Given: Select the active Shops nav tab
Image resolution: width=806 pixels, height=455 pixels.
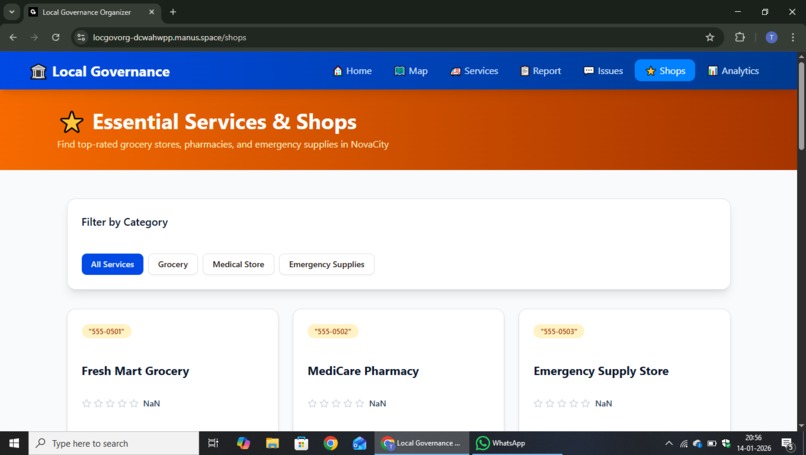Looking at the screenshot, I should tap(665, 71).
